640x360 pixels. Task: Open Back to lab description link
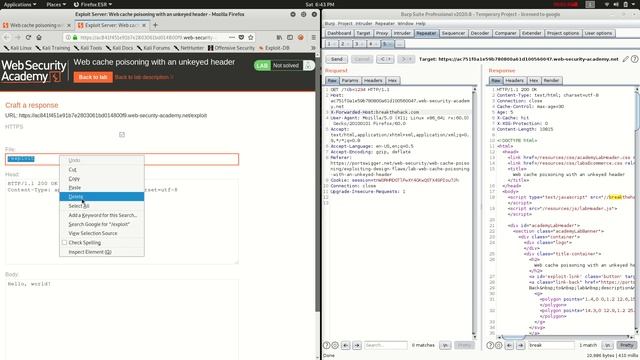144,77
